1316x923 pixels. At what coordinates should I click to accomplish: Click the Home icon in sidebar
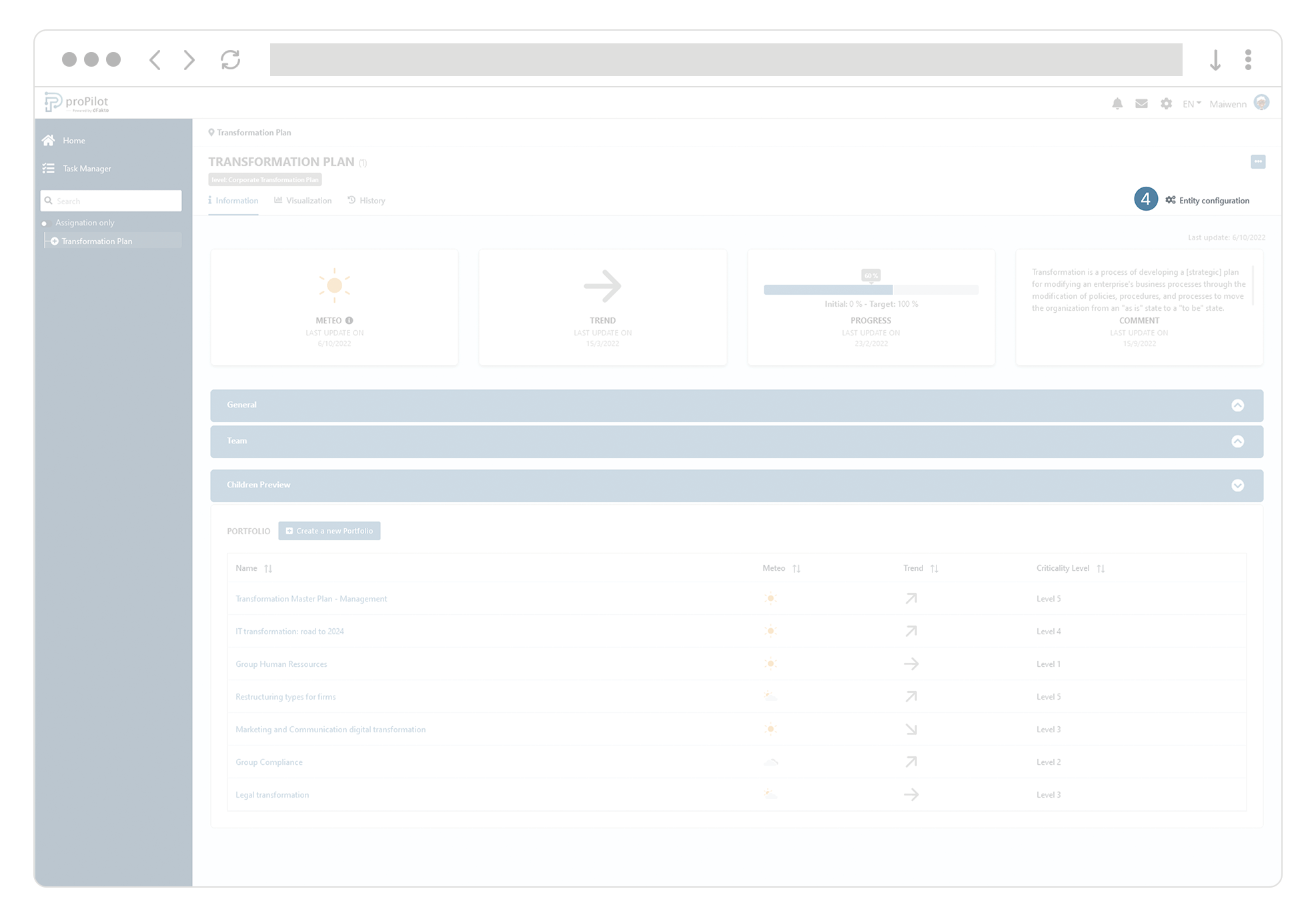49,140
